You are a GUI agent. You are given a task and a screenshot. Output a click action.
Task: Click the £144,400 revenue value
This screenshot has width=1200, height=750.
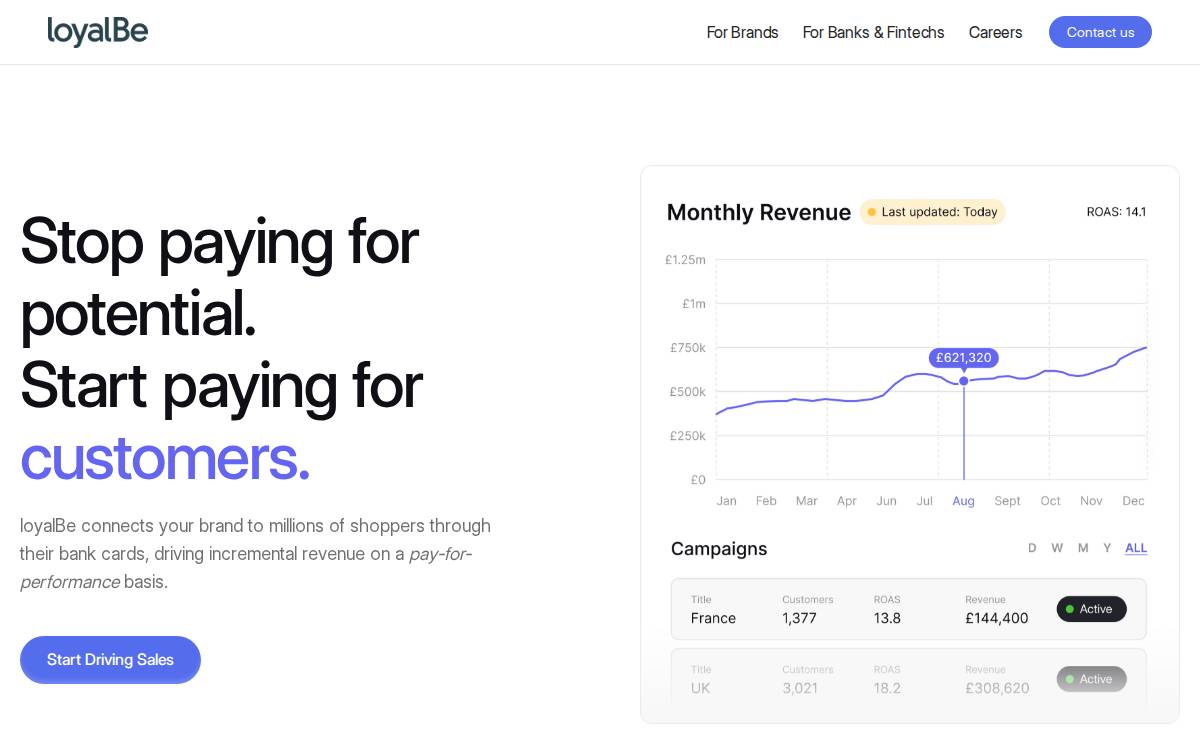[996, 618]
